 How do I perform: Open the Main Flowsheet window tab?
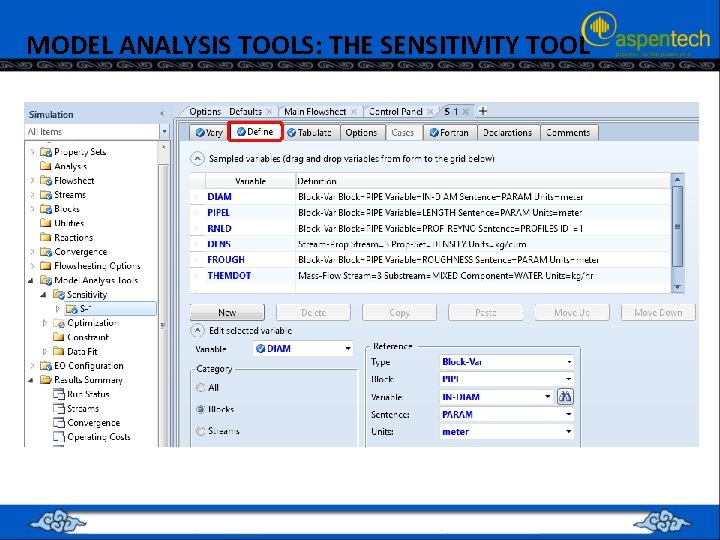[315, 112]
